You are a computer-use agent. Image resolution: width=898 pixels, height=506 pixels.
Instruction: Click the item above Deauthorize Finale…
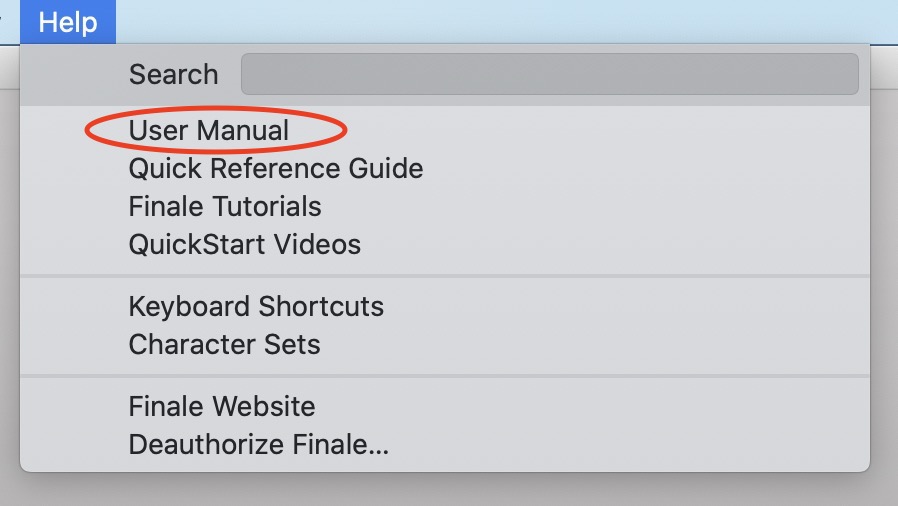click(x=221, y=407)
